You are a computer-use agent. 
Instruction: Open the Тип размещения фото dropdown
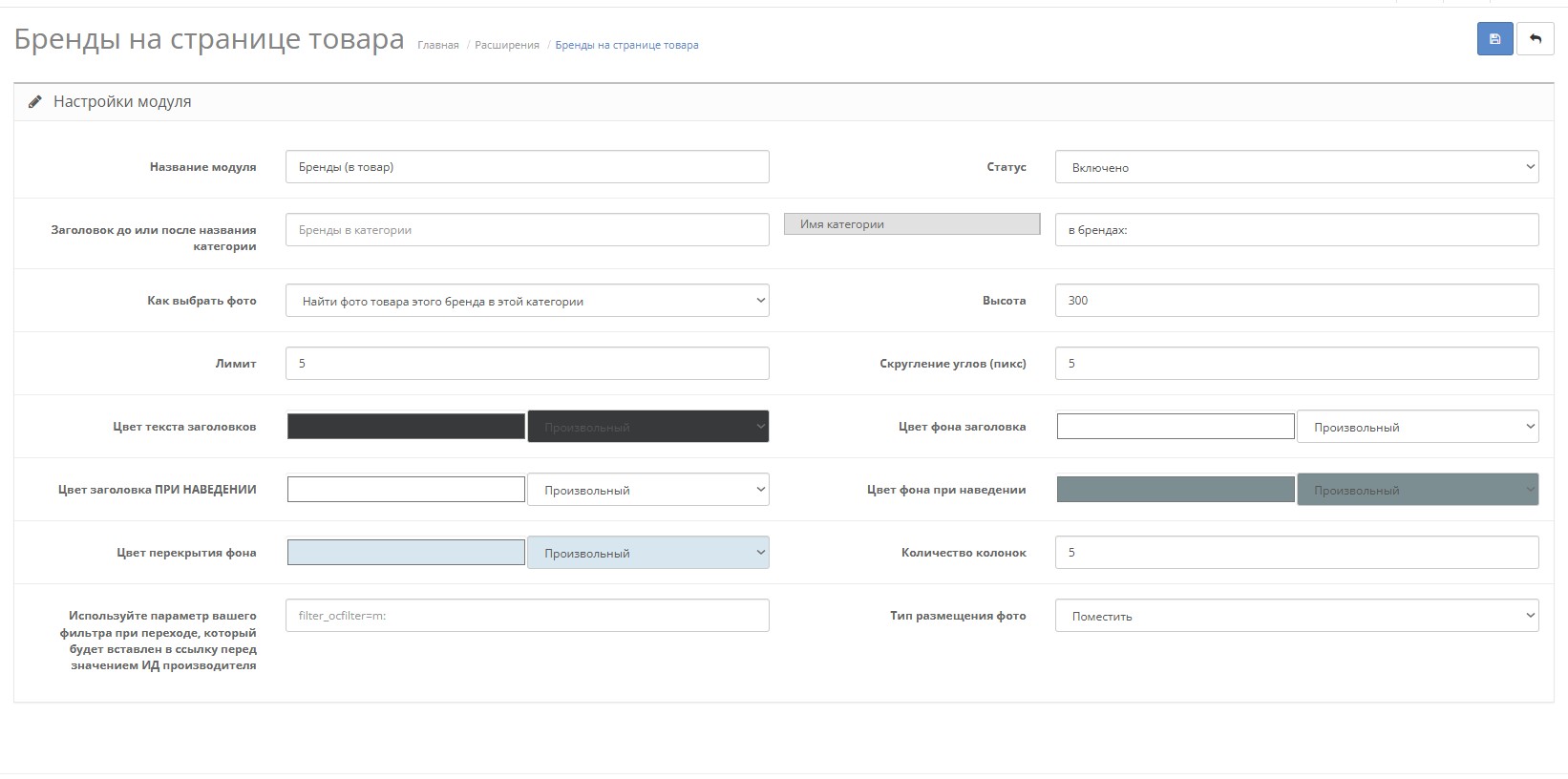pos(1296,616)
